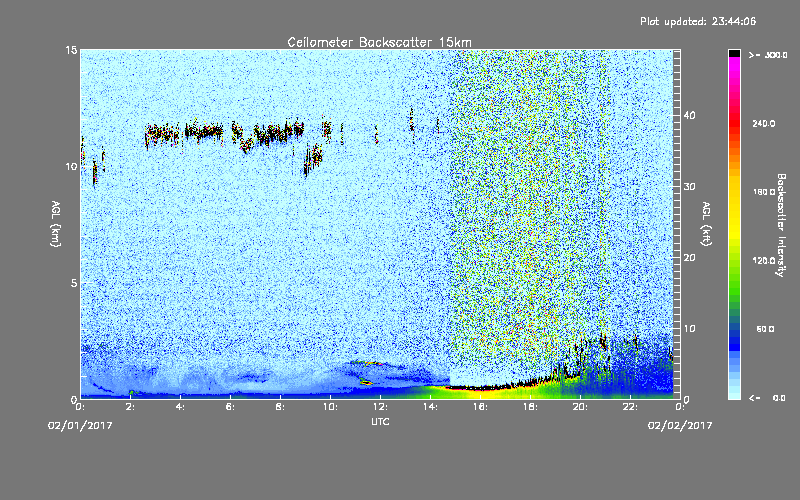Click the green band near 120.0
The height and width of the screenshot is (500, 800).
[734, 261]
